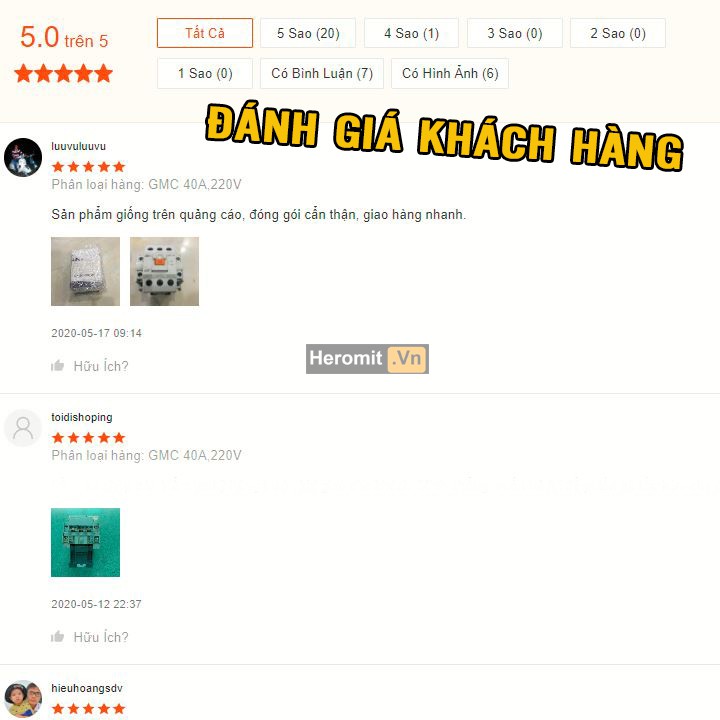The image size is (720, 720).
Task: Open the hieuhoangsdv username link
Action: click(x=87, y=688)
